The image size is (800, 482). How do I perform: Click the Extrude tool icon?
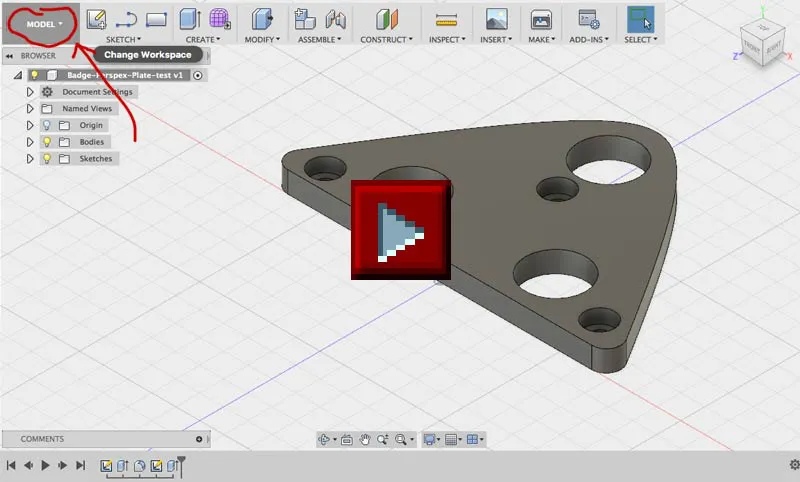[x=190, y=19]
